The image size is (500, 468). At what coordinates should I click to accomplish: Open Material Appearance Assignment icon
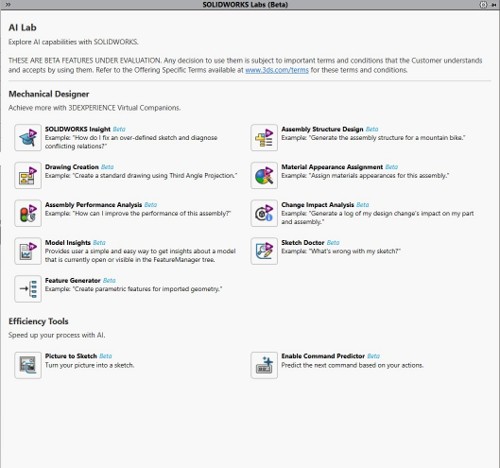click(x=264, y=175)
